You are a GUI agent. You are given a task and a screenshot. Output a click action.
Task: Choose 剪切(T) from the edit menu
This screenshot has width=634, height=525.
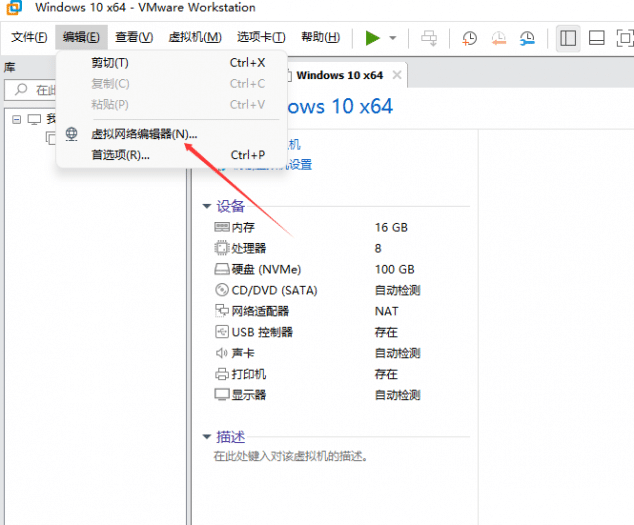point(172,63)
